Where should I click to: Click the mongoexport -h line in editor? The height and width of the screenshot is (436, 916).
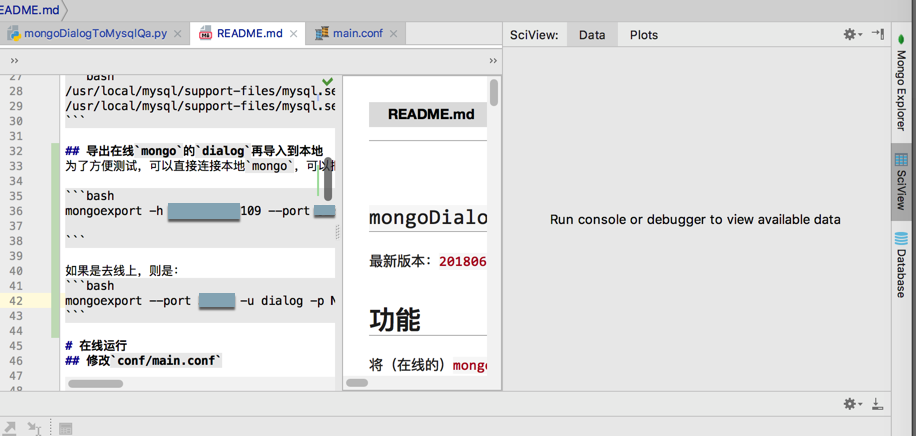tap(200, 211)
